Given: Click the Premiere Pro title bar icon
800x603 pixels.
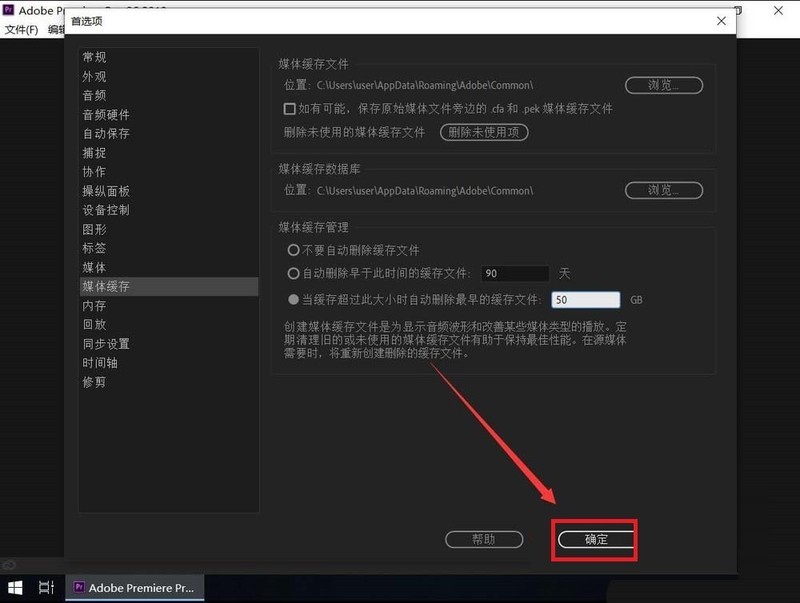Looking at the screenshot, I should [8, 10].
